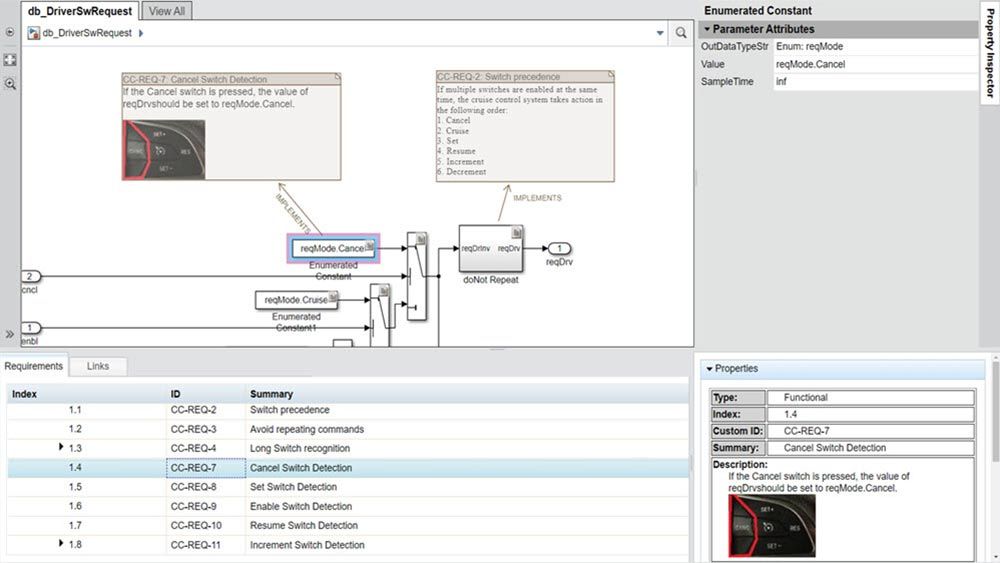
Task: Click the steering wheel image in Description
Action: click(x=772, y=526)
